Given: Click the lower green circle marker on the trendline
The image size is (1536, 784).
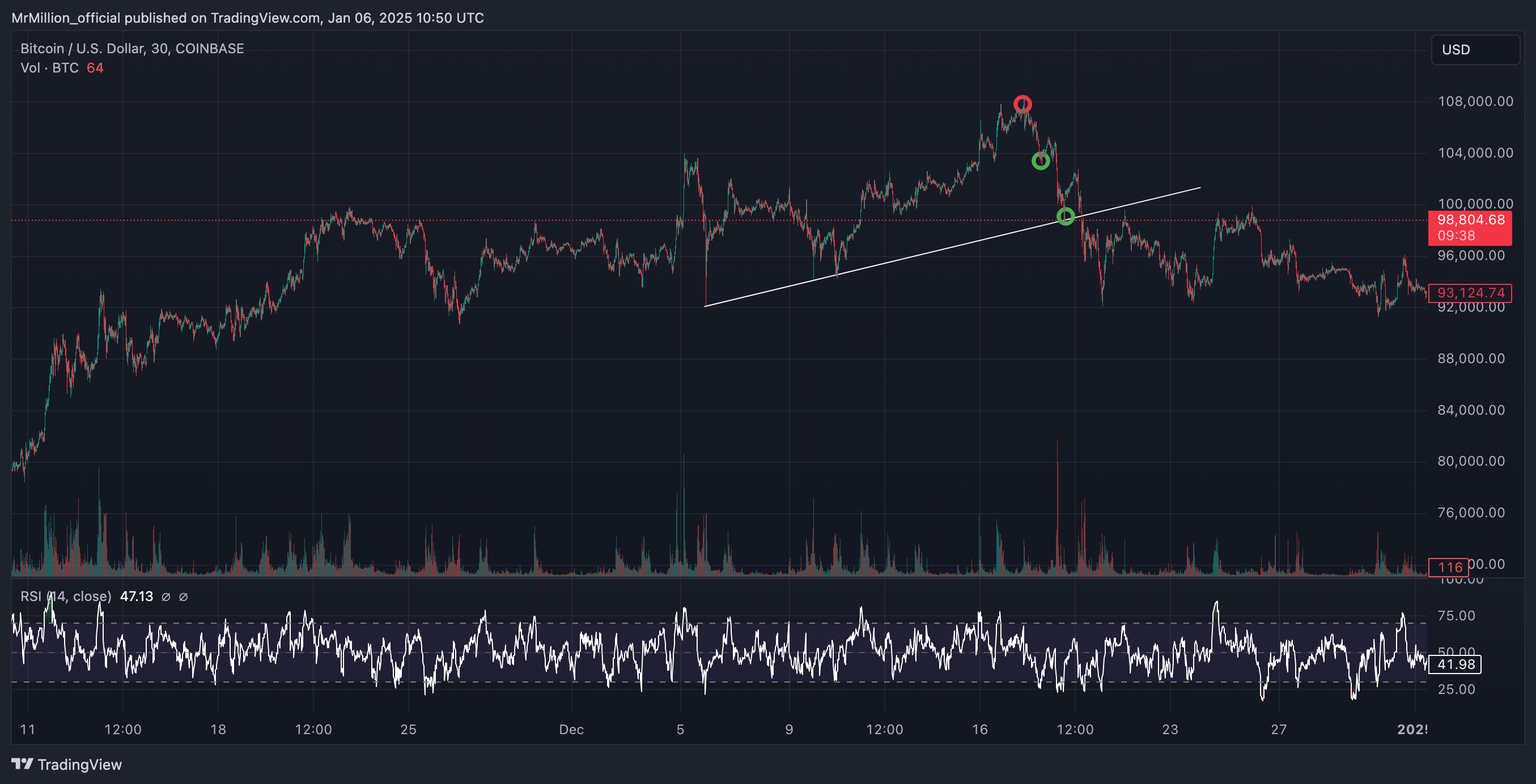Looking at the screenshot, I should [1066, 216].
